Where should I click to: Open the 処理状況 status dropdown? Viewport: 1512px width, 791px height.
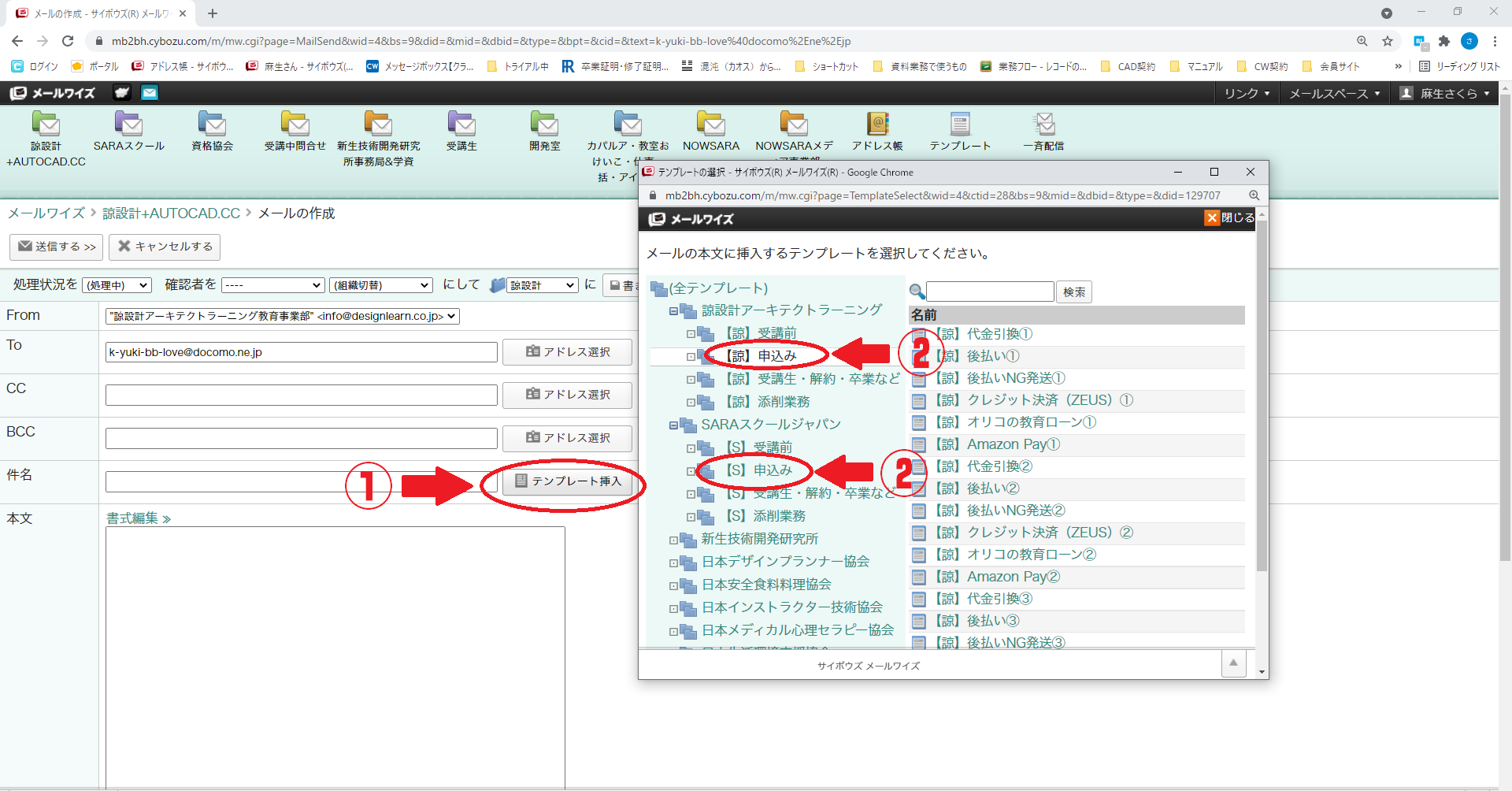(117, 285)
